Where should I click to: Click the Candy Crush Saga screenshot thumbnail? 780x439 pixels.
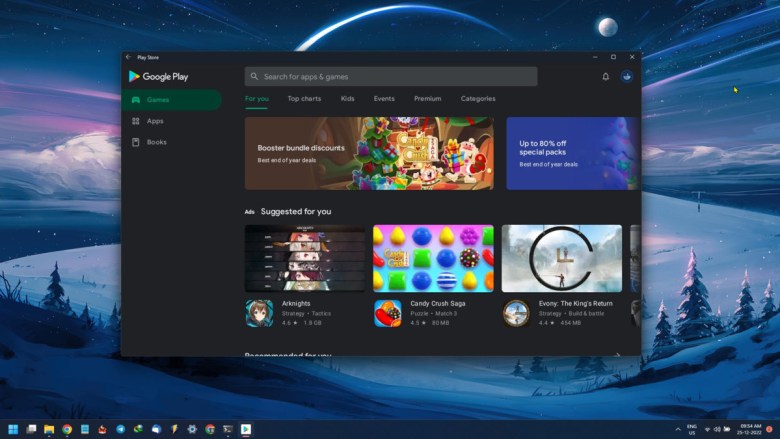click(x=433, y=258)
